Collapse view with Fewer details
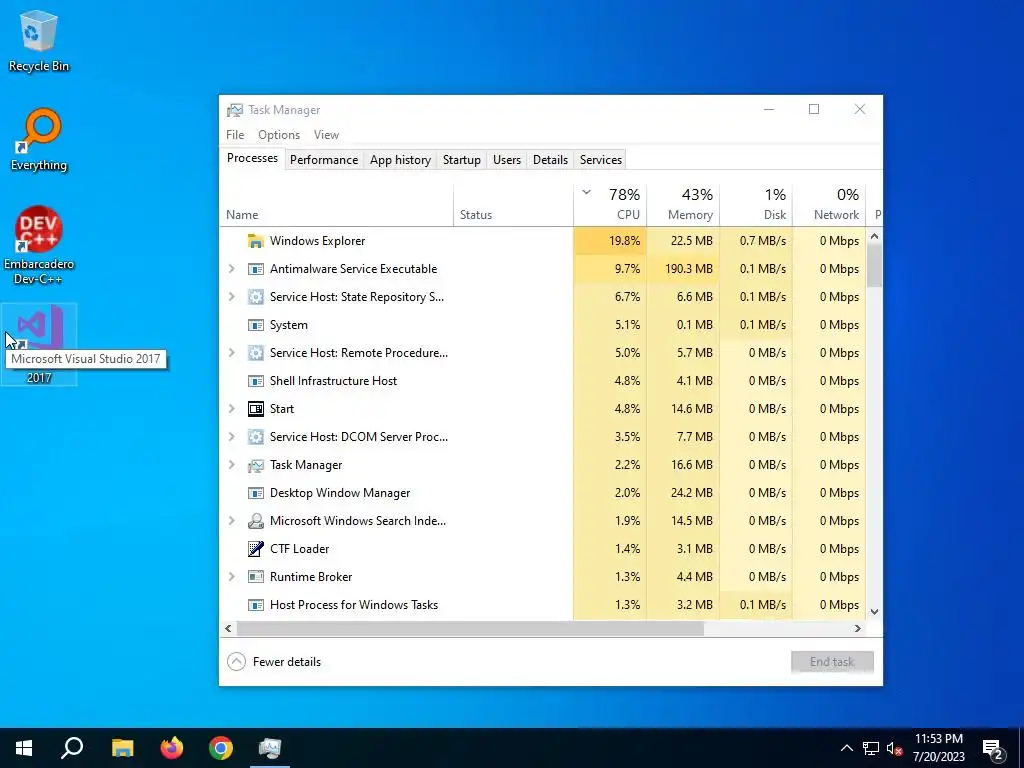Viewport: 1024px width, 768px height. click(x=274, y=662)
